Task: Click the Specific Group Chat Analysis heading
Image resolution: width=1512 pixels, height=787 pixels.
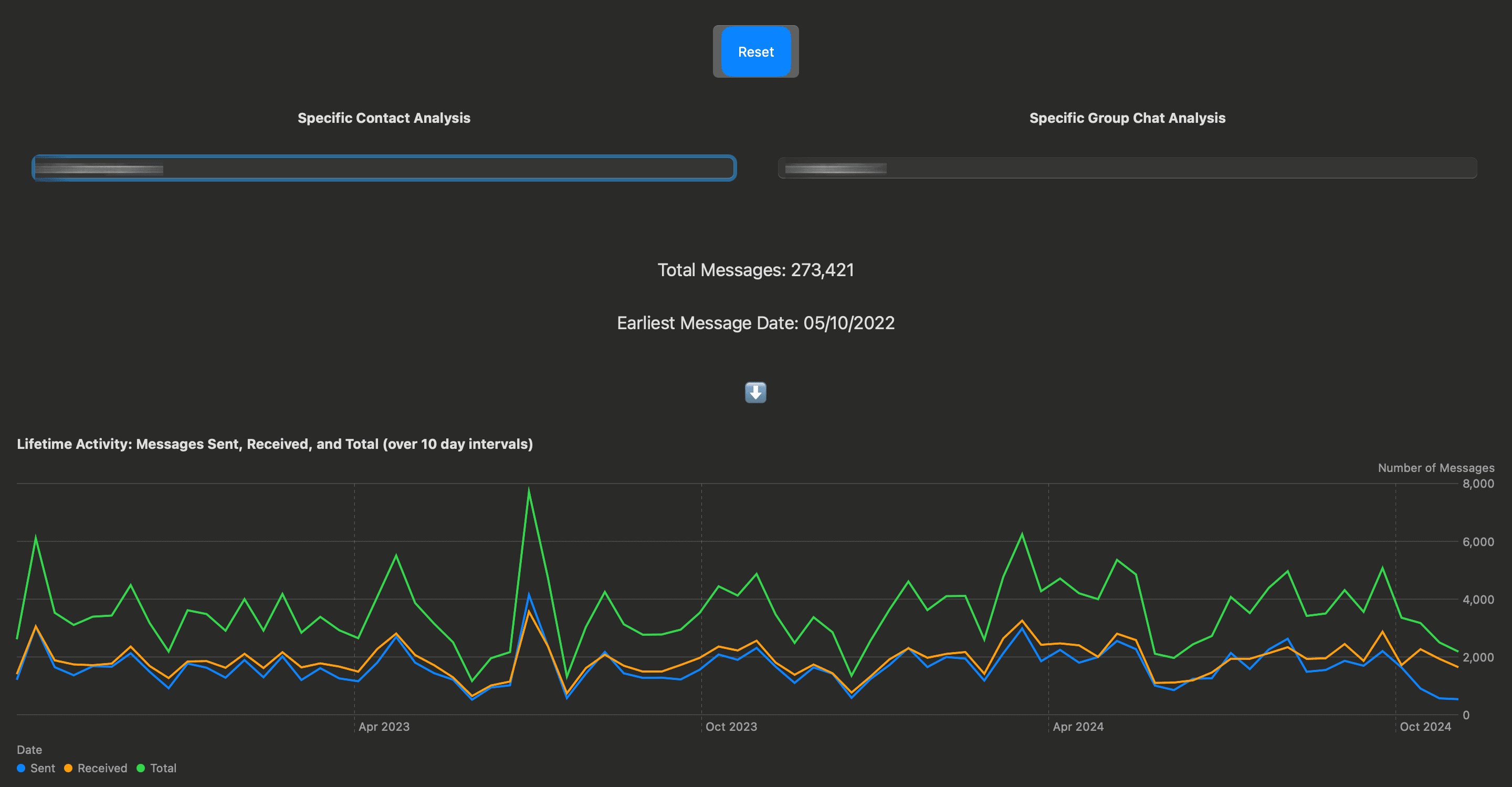Action: [1127, 118]
